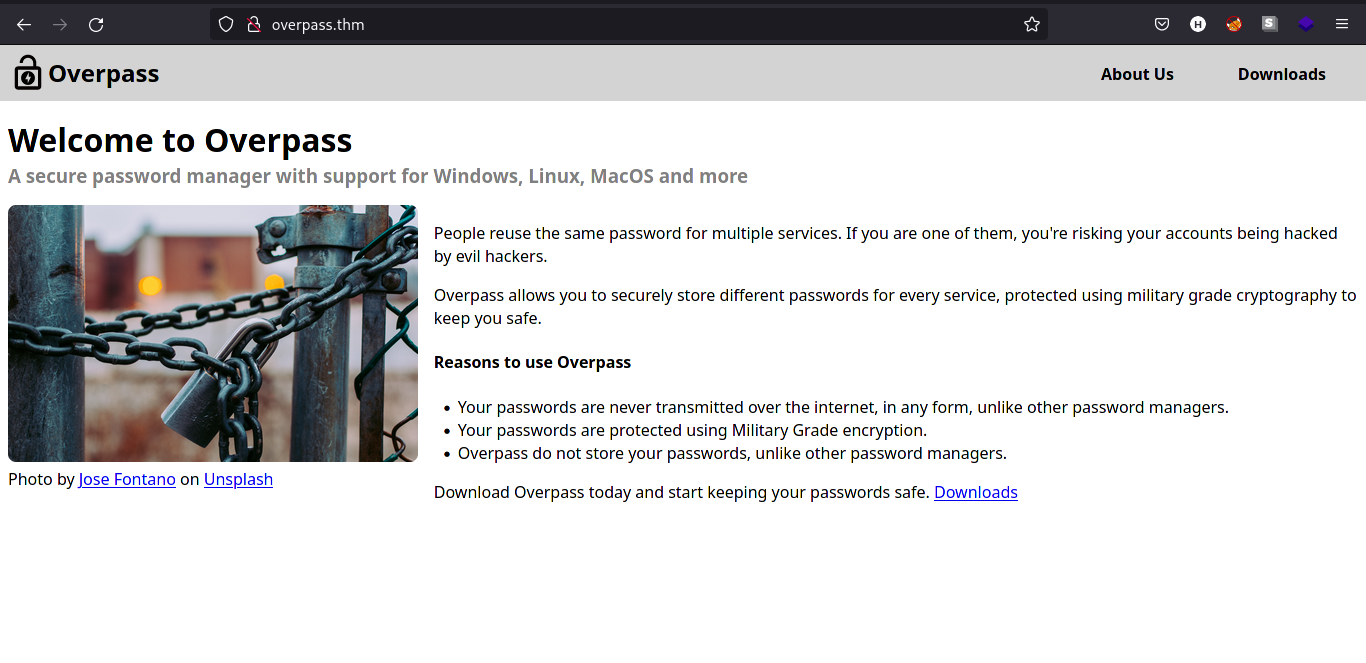Click the padlock icon in the address bar
1366x663 pixels.
[x=253, y=24]
